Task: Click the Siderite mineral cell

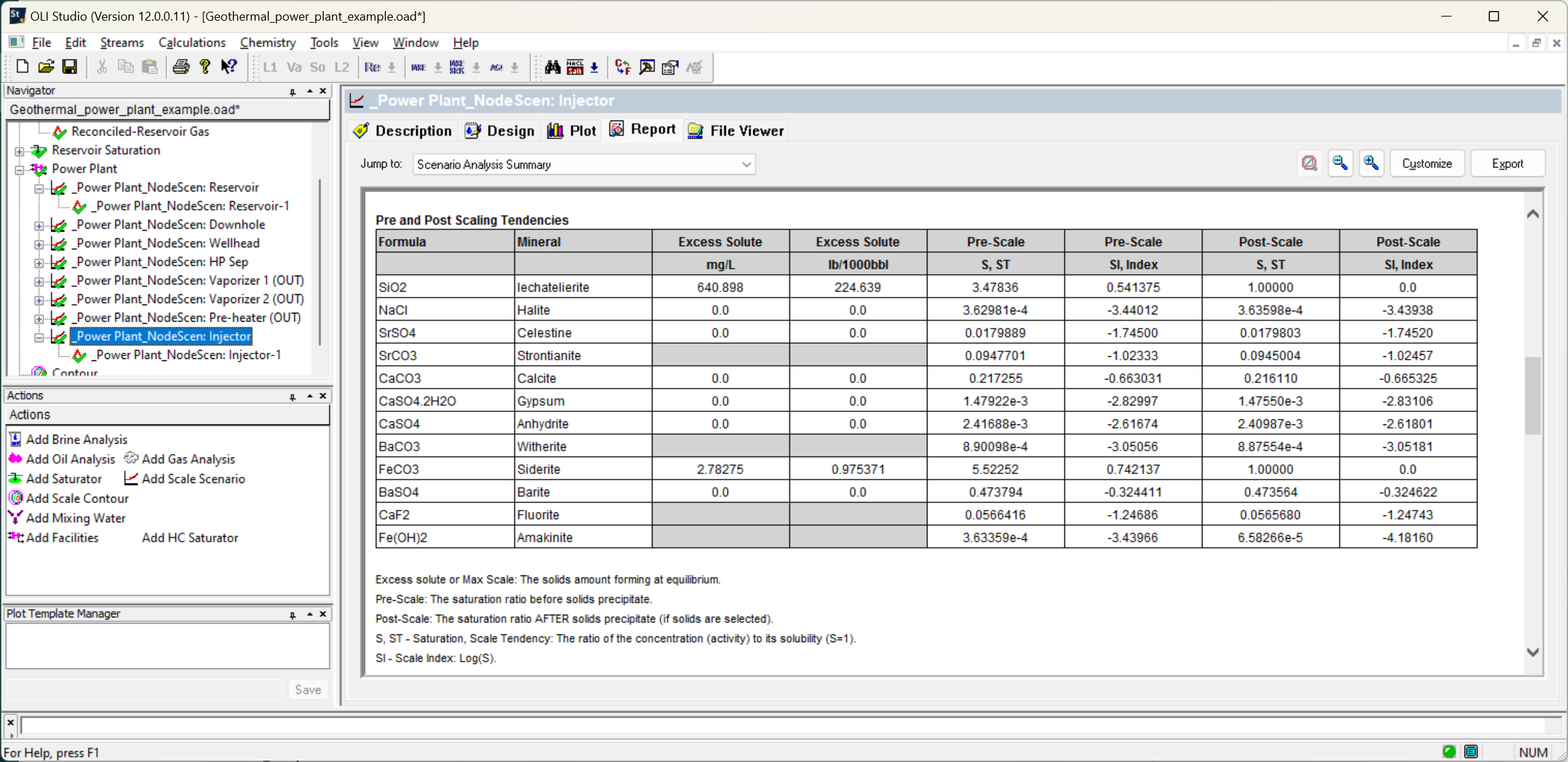Action: pos(582,469)
